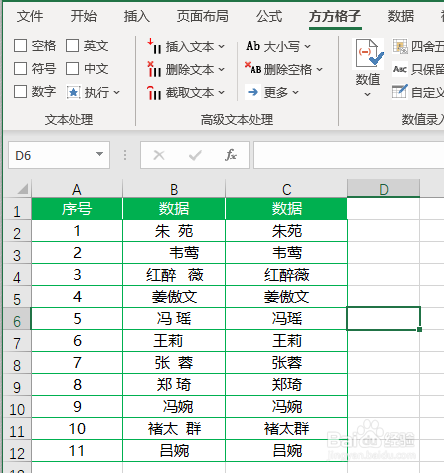The image size is (444, 473).
Task: Expand the 数值 dropdown chevron
Action: pyautogui.click(x=368, y=95)
